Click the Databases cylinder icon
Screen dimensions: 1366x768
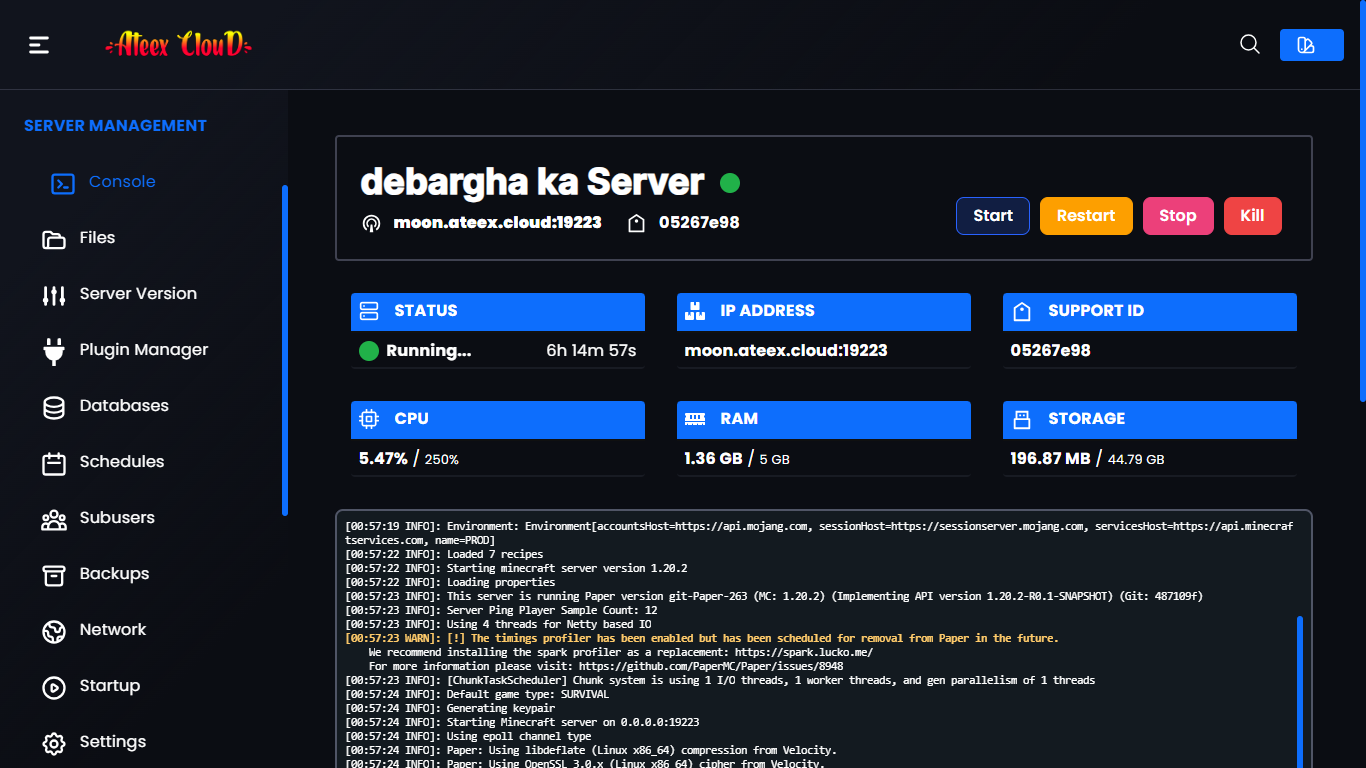pyautogui.click(x=53, y=407)
